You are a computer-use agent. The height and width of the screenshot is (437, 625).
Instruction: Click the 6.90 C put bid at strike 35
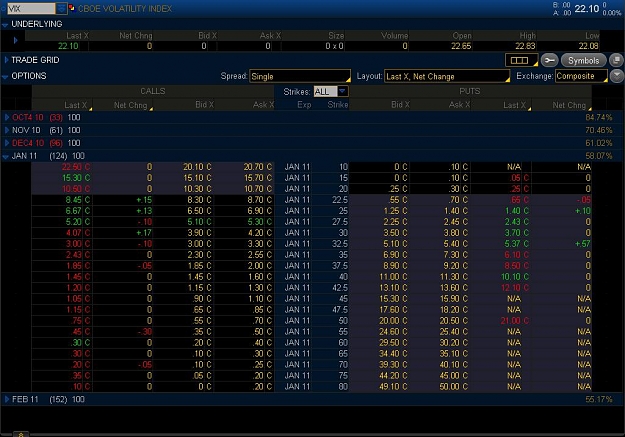[395, 254]
